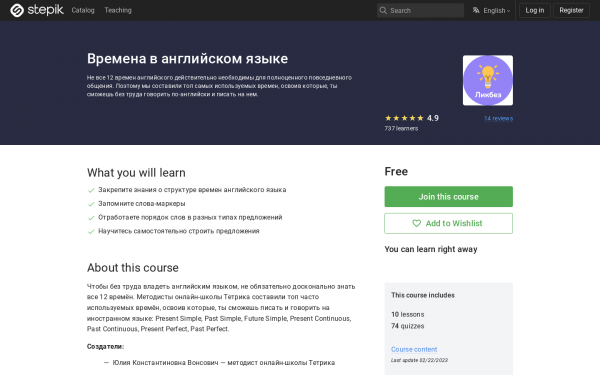Click the About this course heading
The image size is (600, 375).
point(132,268)
